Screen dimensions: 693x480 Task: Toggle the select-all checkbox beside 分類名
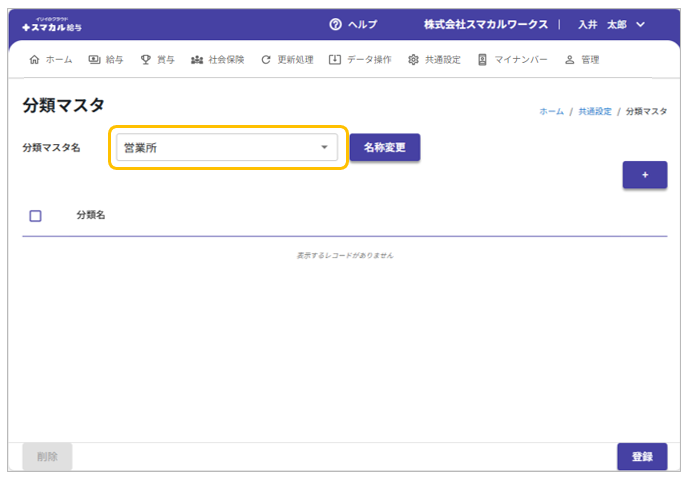pyautogui.click(x=36, y=215)
